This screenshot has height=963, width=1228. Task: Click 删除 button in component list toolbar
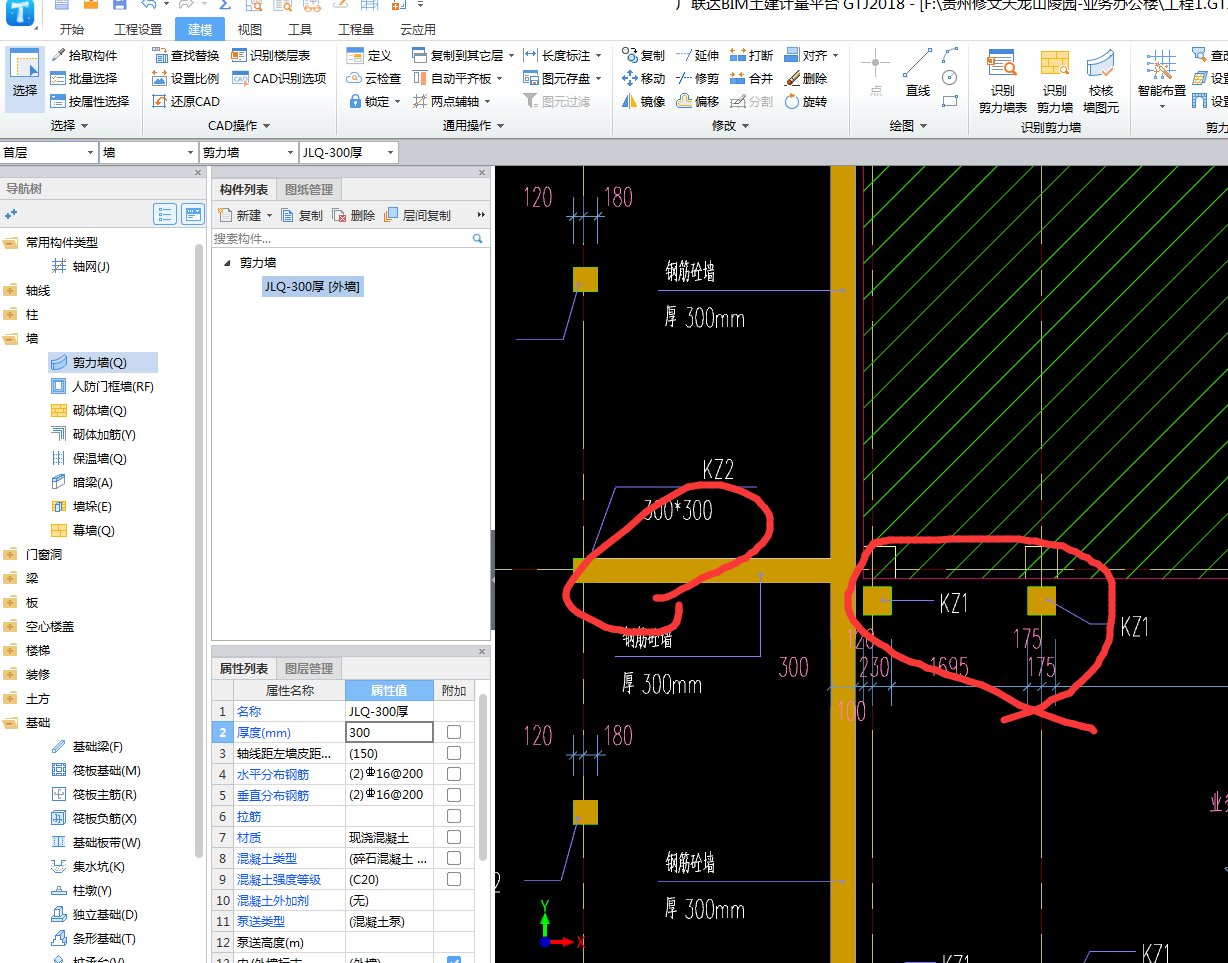click(x=354, y=215)
